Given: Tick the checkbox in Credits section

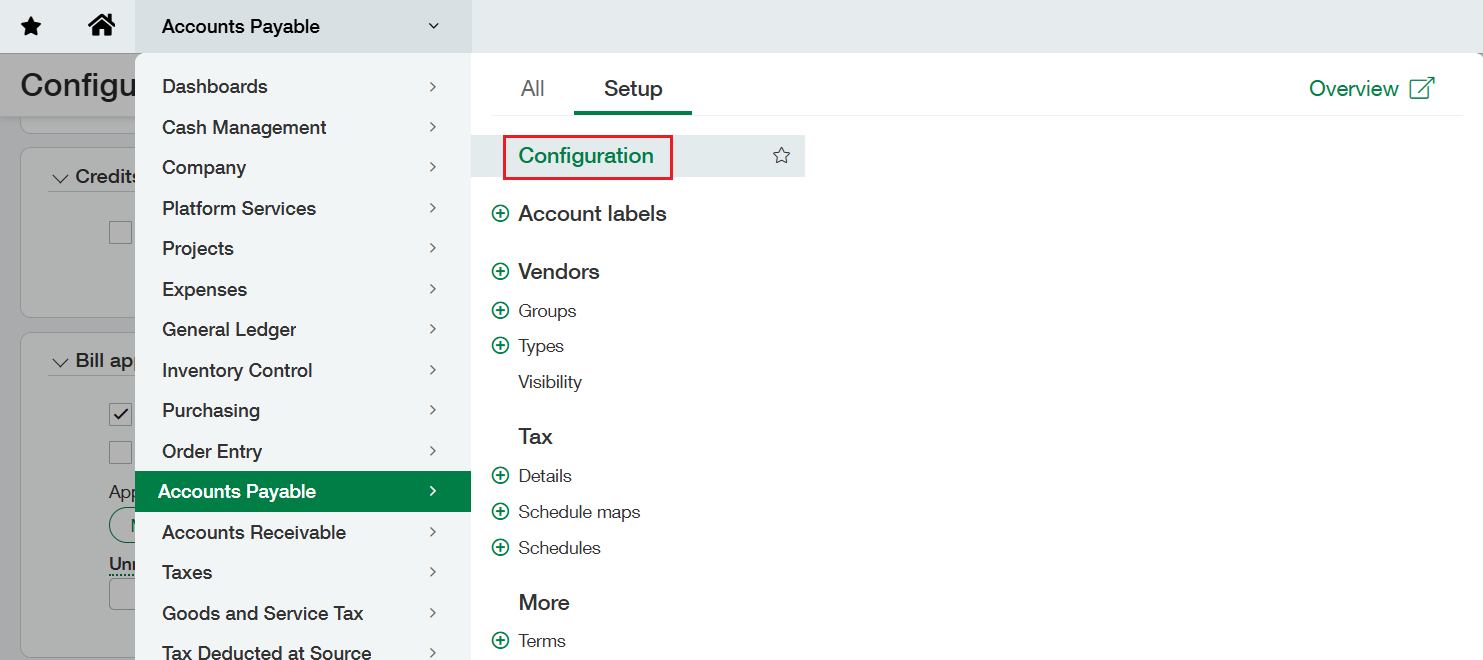Looking at the screenshot, I should click(x=121, y=232).
